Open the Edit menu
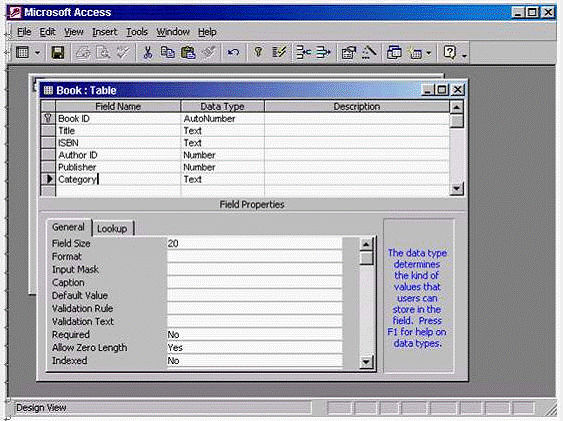 (x=47, y=32)
